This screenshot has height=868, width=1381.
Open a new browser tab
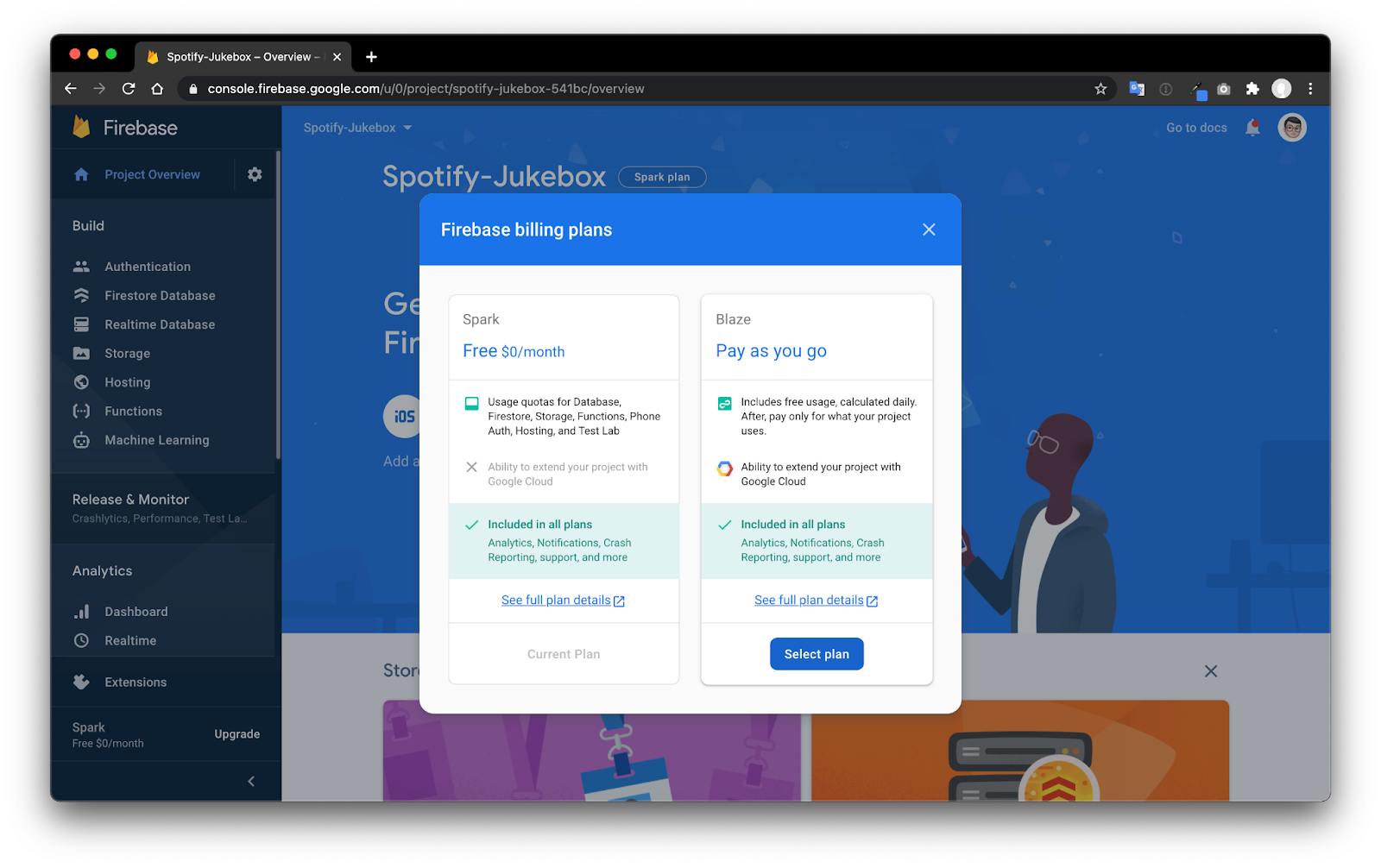click(371, 57)
